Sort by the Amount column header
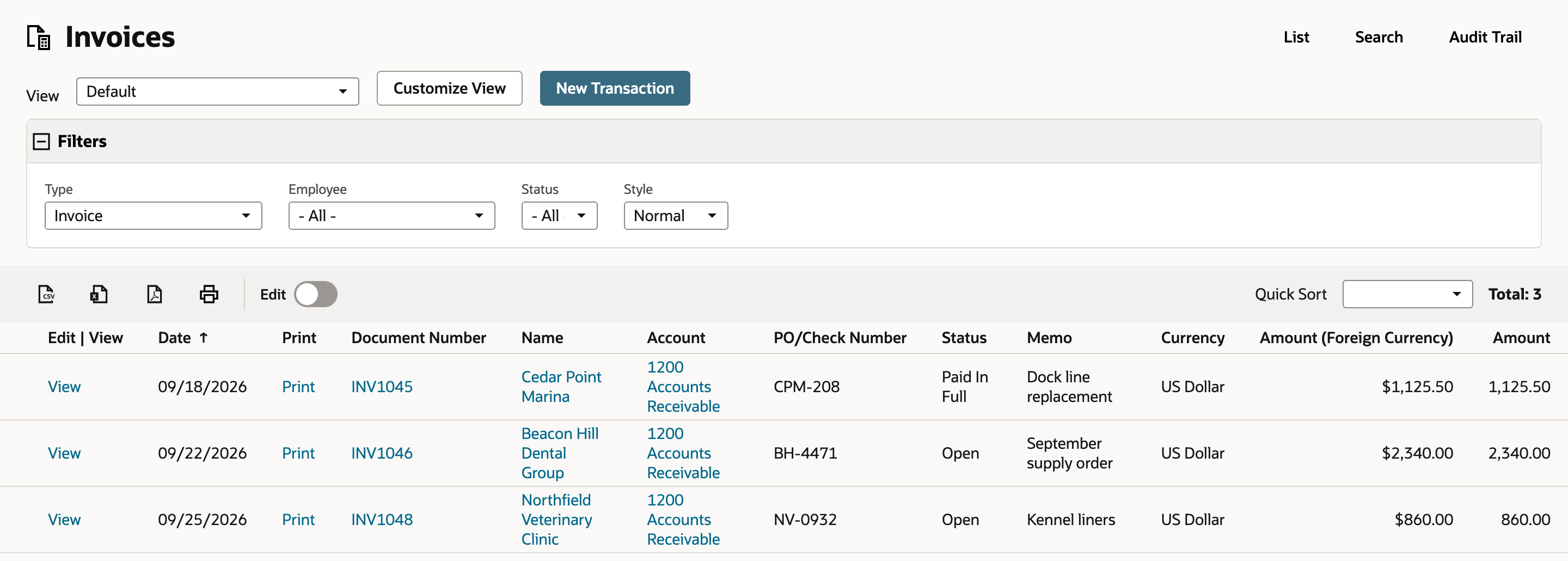Viewport: 1568px width, 561px height. pyautogui.click(x=1521, y=338)
